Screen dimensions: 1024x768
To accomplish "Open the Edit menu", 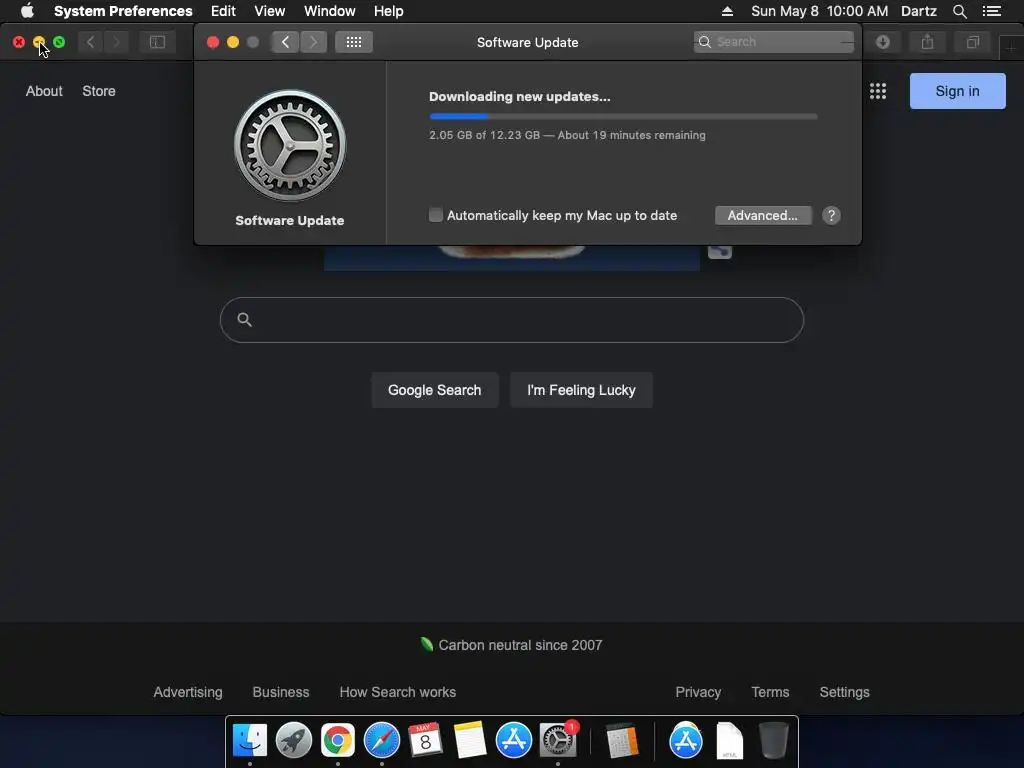I will 223,11.
